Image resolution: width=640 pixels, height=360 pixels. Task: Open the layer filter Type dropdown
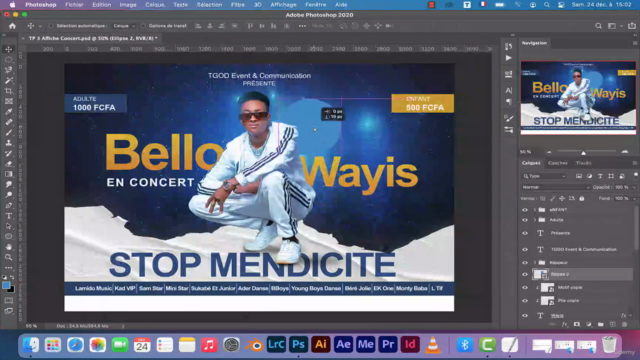[544, 176]
